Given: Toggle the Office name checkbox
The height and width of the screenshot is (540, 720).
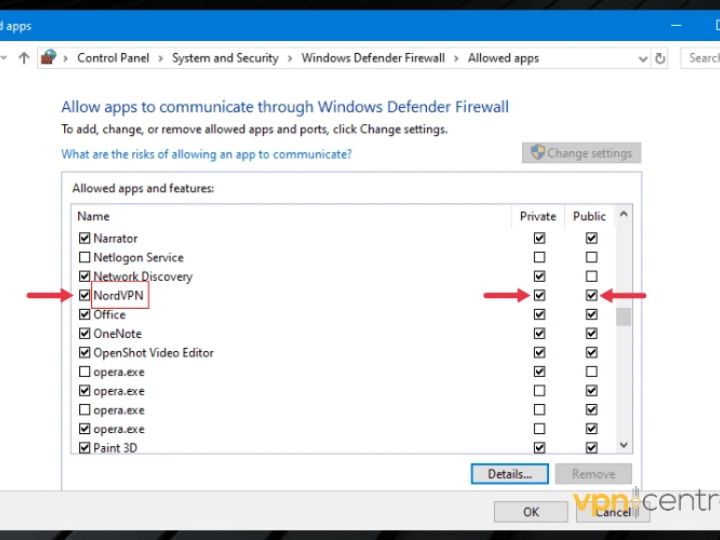Looking at the screenshot, I should (84, 315).
